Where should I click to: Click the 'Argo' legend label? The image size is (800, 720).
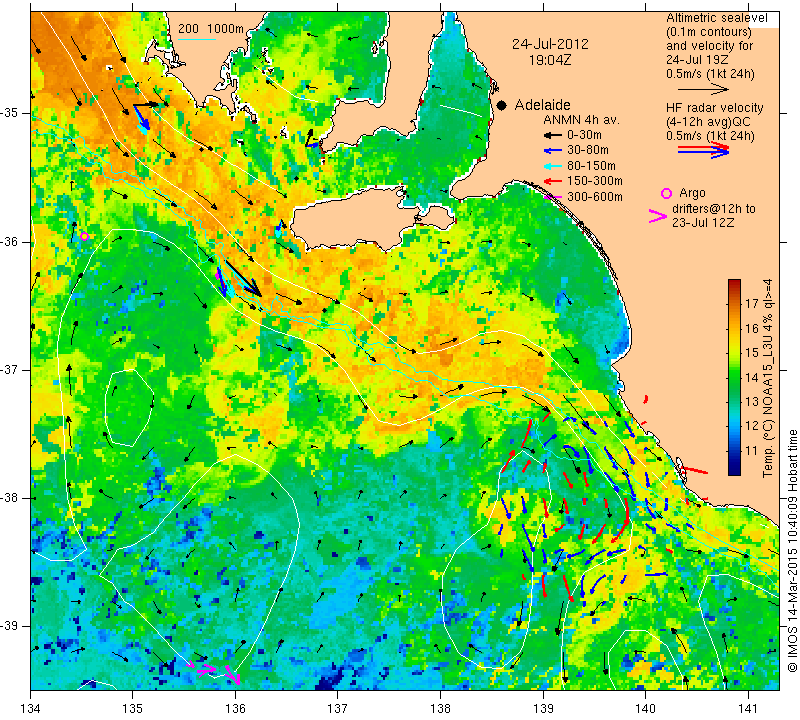click(692, 193)
